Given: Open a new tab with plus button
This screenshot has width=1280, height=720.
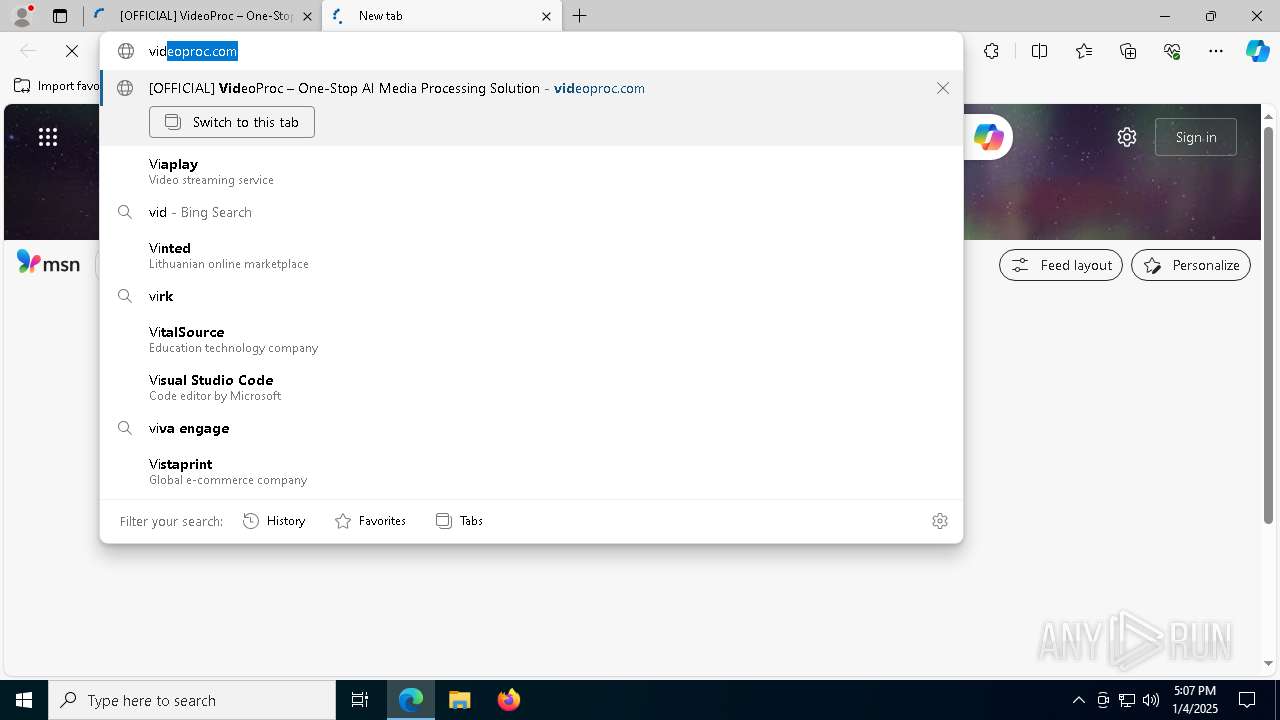Looking at the screenshot, I should 580,16.
